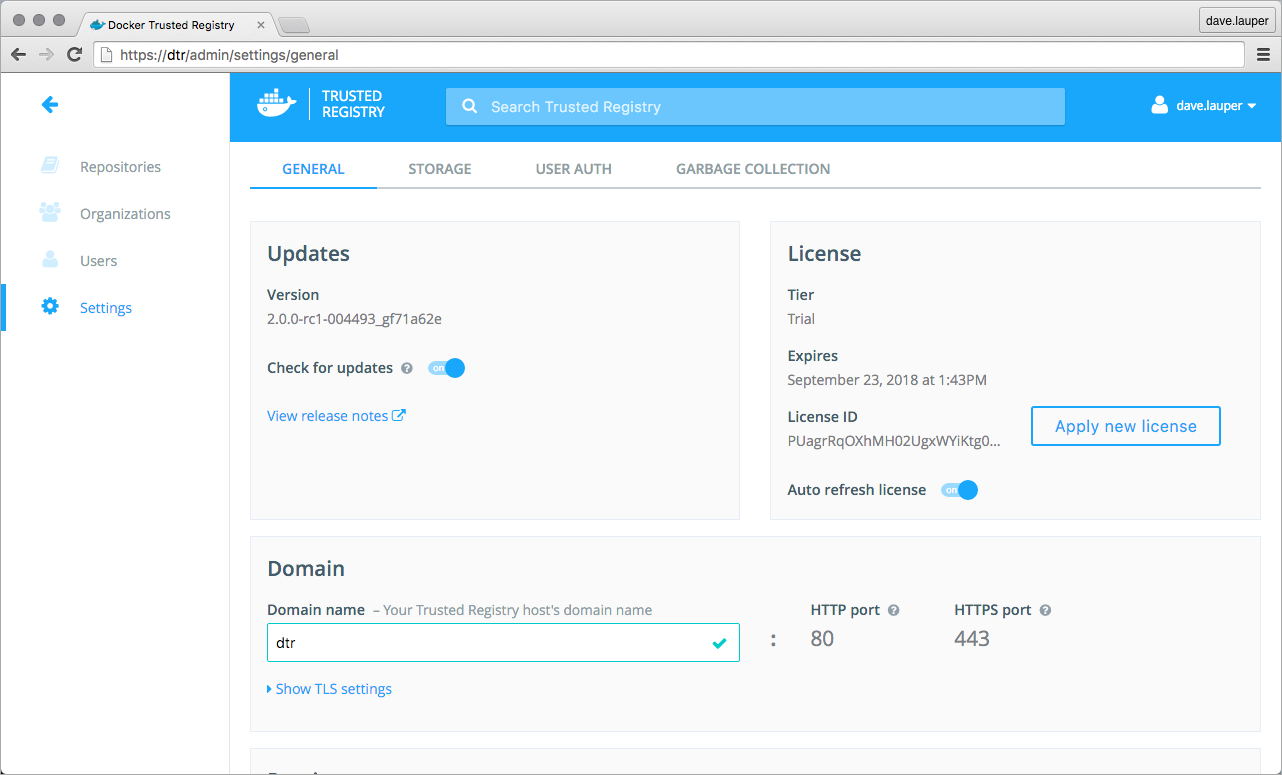Open the Garbage Collection tab
The height and width of the screenshot is (775, 1282).
[x=752, y=169]
